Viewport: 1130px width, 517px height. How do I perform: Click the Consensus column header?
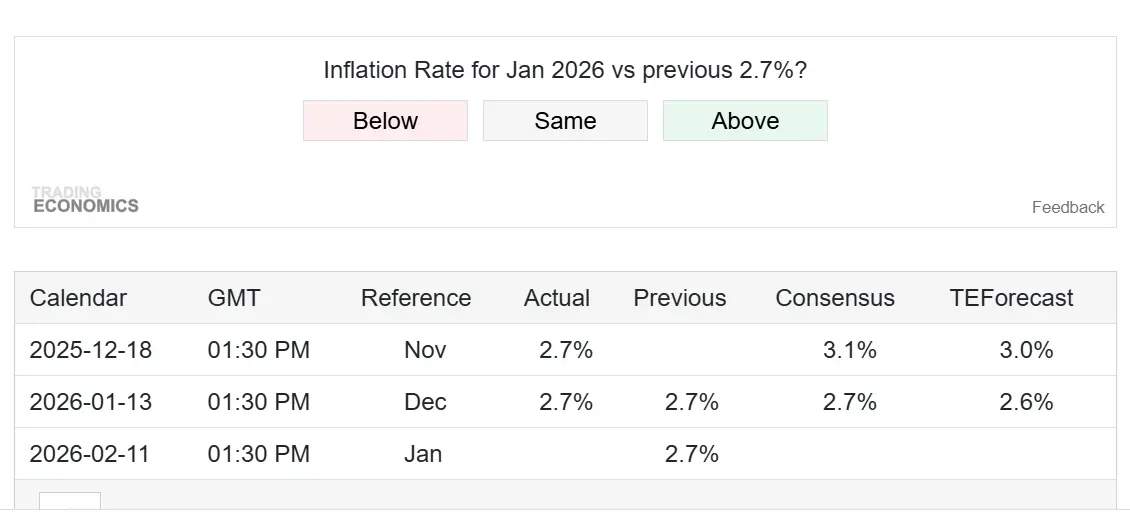coord(835,298)
